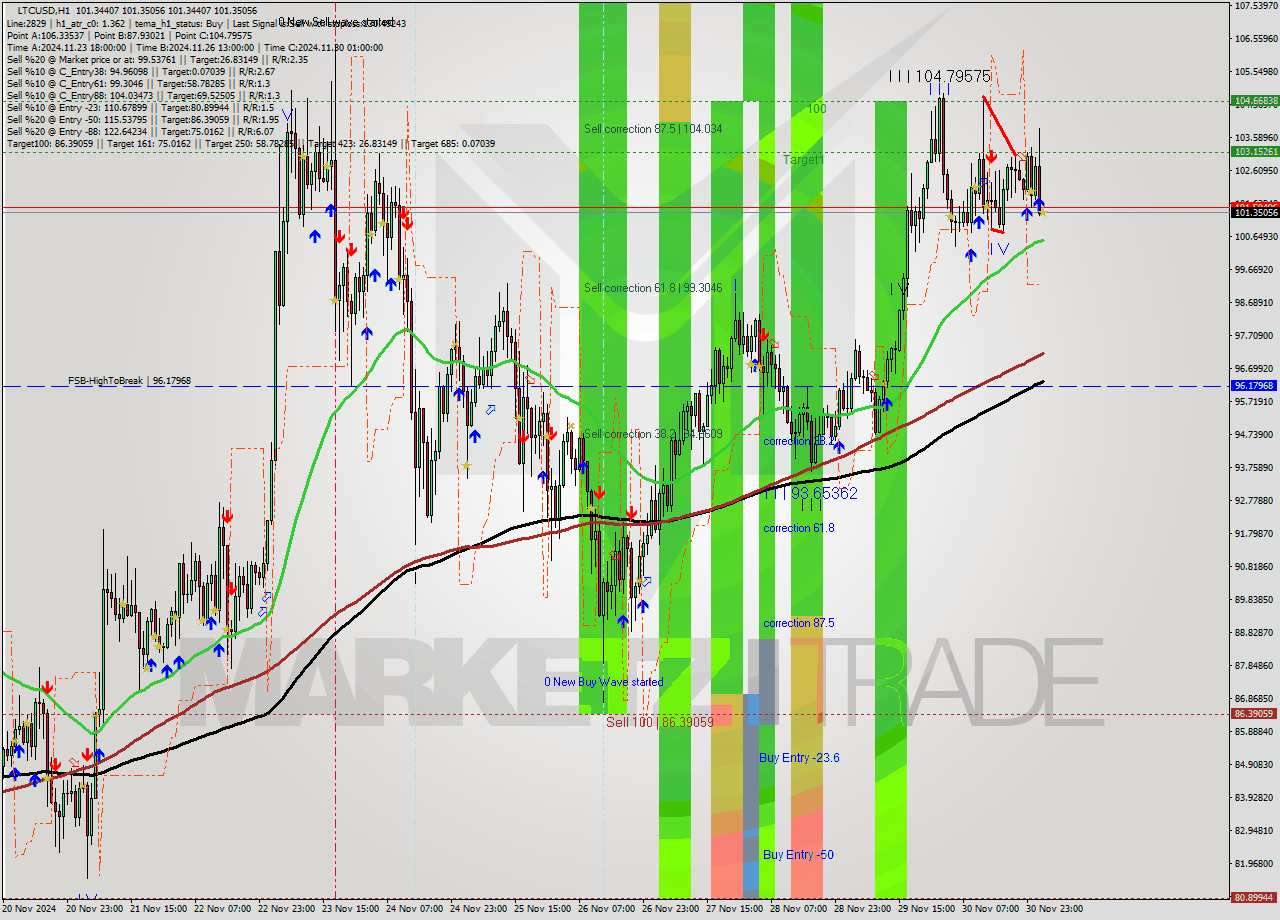Click '20 Nov 2024' on the time axis
1280x920 pixels.
tap(31, 909)
